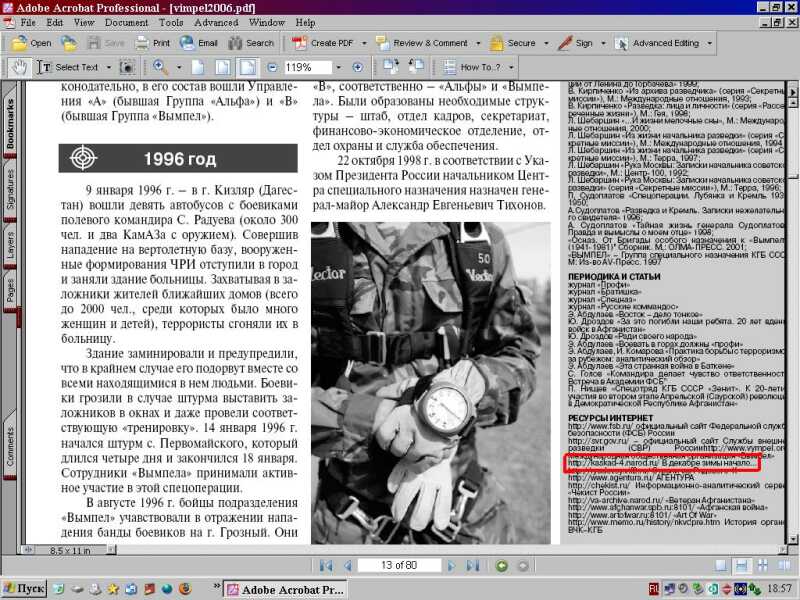This screenshot has height=600, width=800.
Task: Click the Snapshot tool icon
Action: click(127, 67)
